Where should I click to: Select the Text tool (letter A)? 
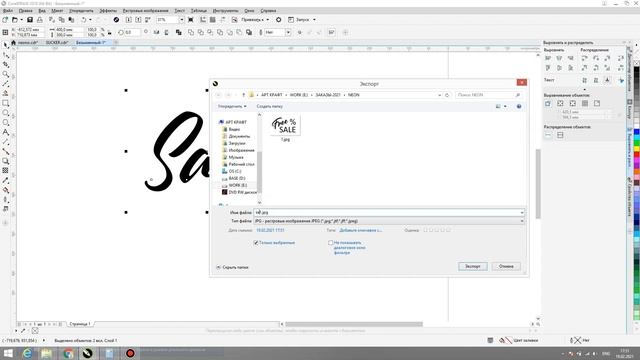click(5, 132)
